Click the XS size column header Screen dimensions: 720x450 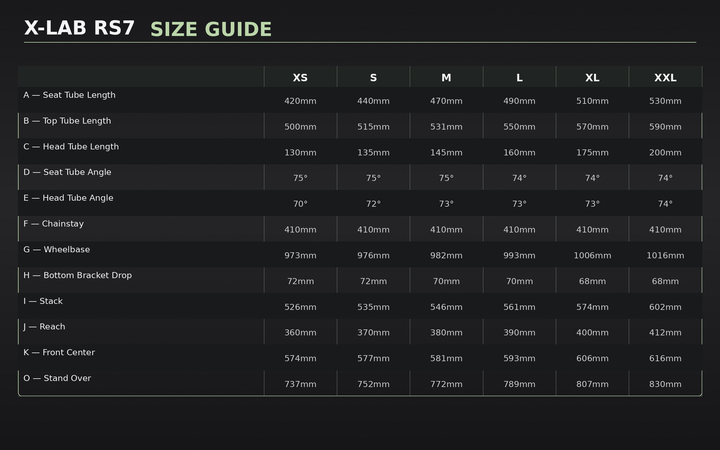300,78
